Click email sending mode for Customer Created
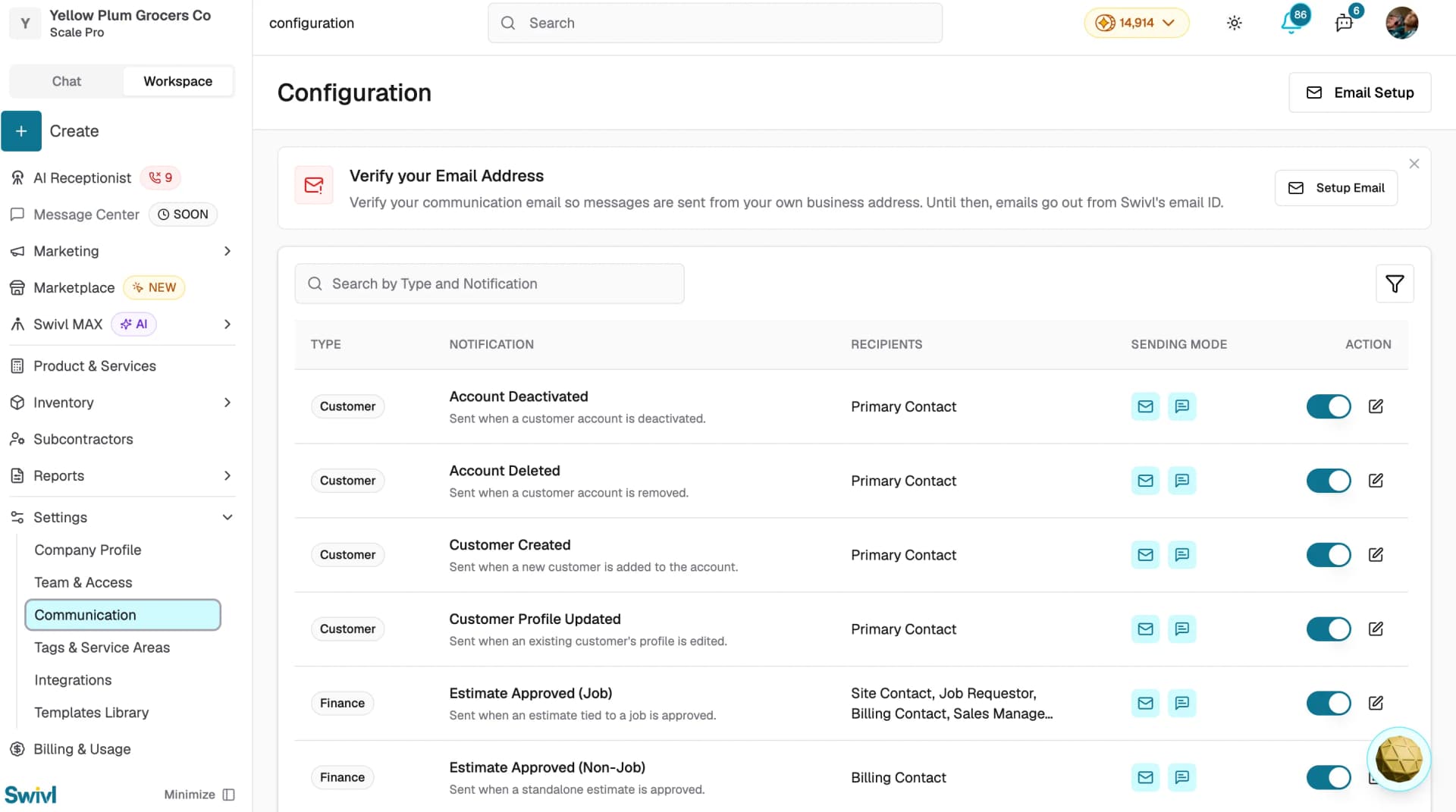1456x812 pixels. (1145, 555)
